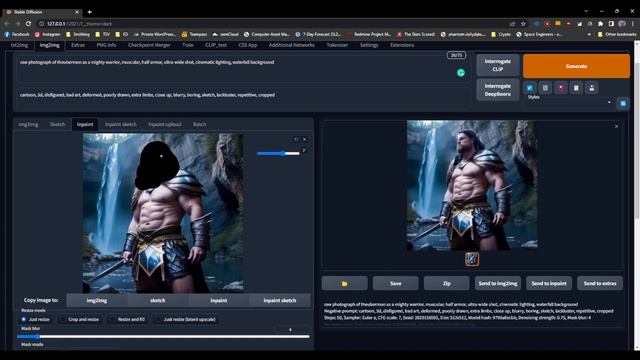This screenshot has height=360, width=640.
Task: Run Interrogate CLIP on the image
Action: (498, 65)
